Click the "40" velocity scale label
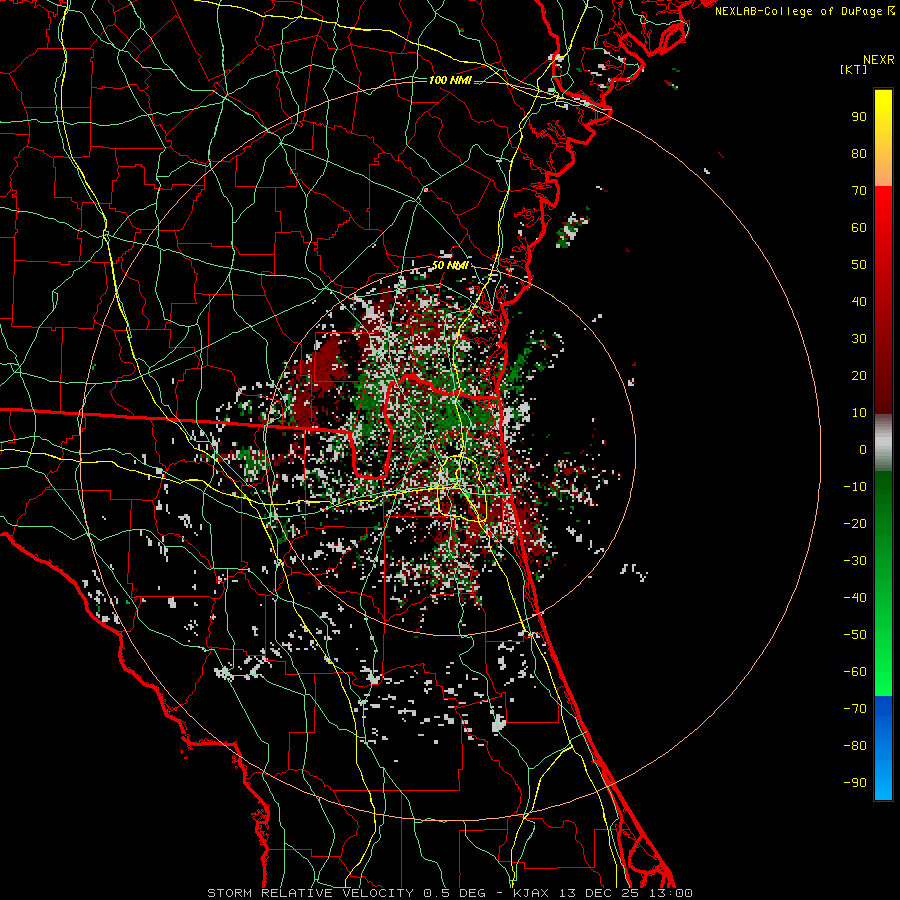Viewport: 900px width, 900px height. (x=859, y=302)
